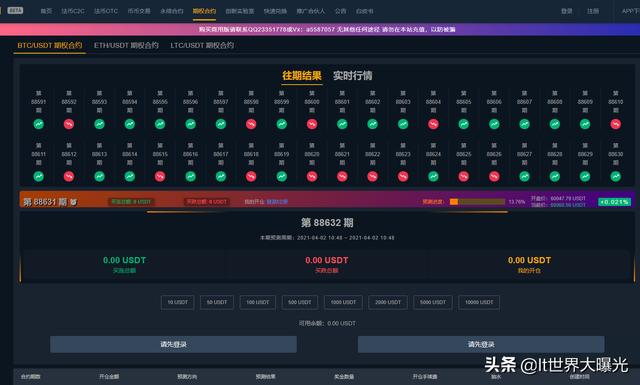Click the green up icon for period 88597
This screenshot has width=640, height=385.
point(221,124)
